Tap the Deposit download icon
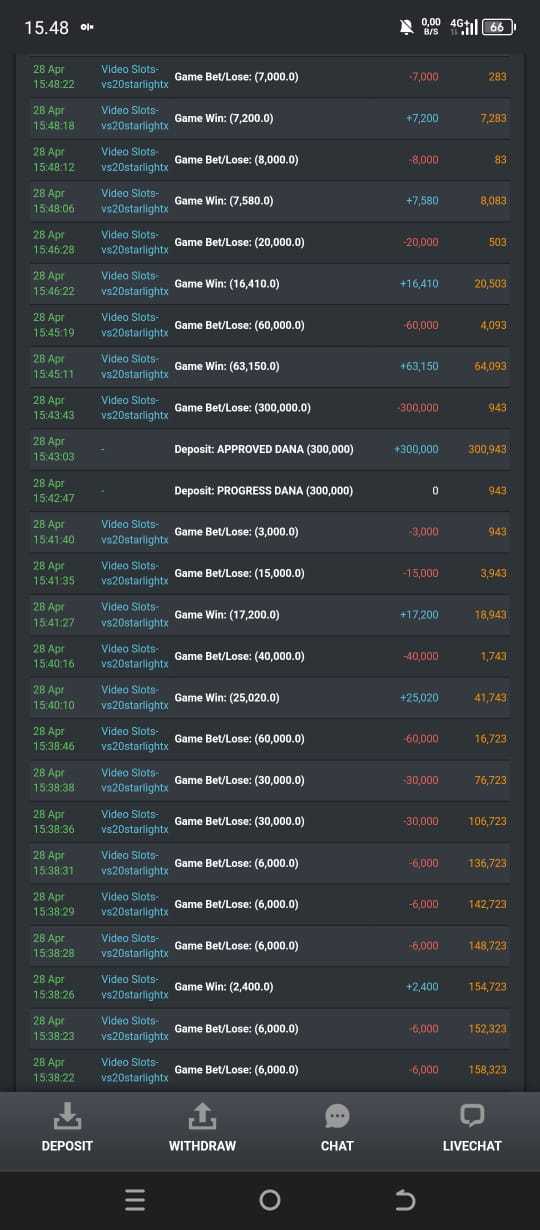Screen dimensions: 540x1230 tap(67, 1115)
